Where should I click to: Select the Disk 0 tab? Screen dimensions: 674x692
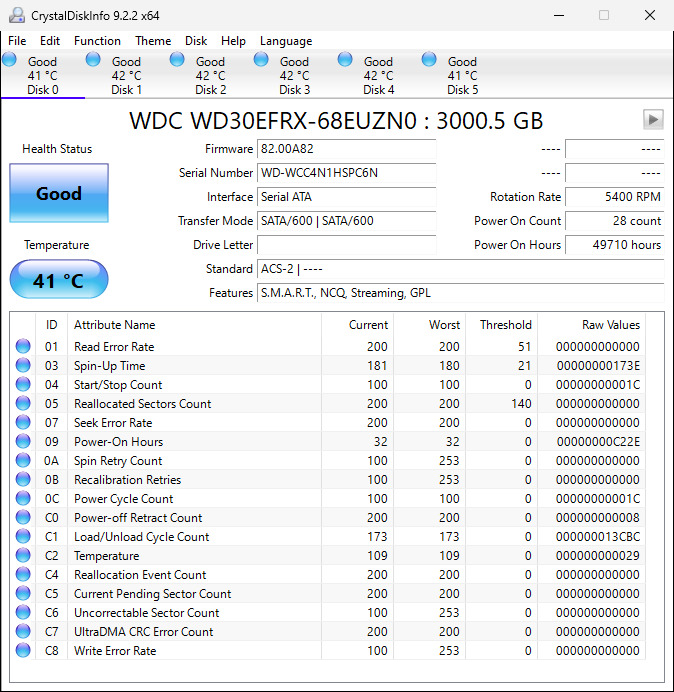43,75
